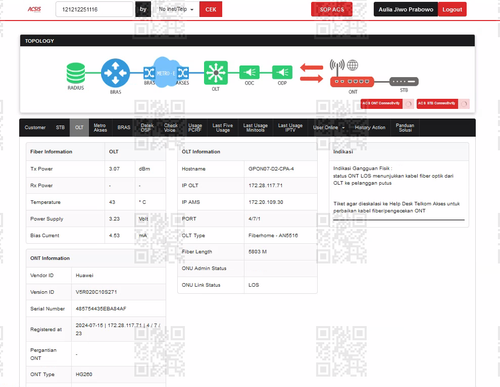
Task: Click the Power Supply value 3.23
Action: click(x=114, y=219)
